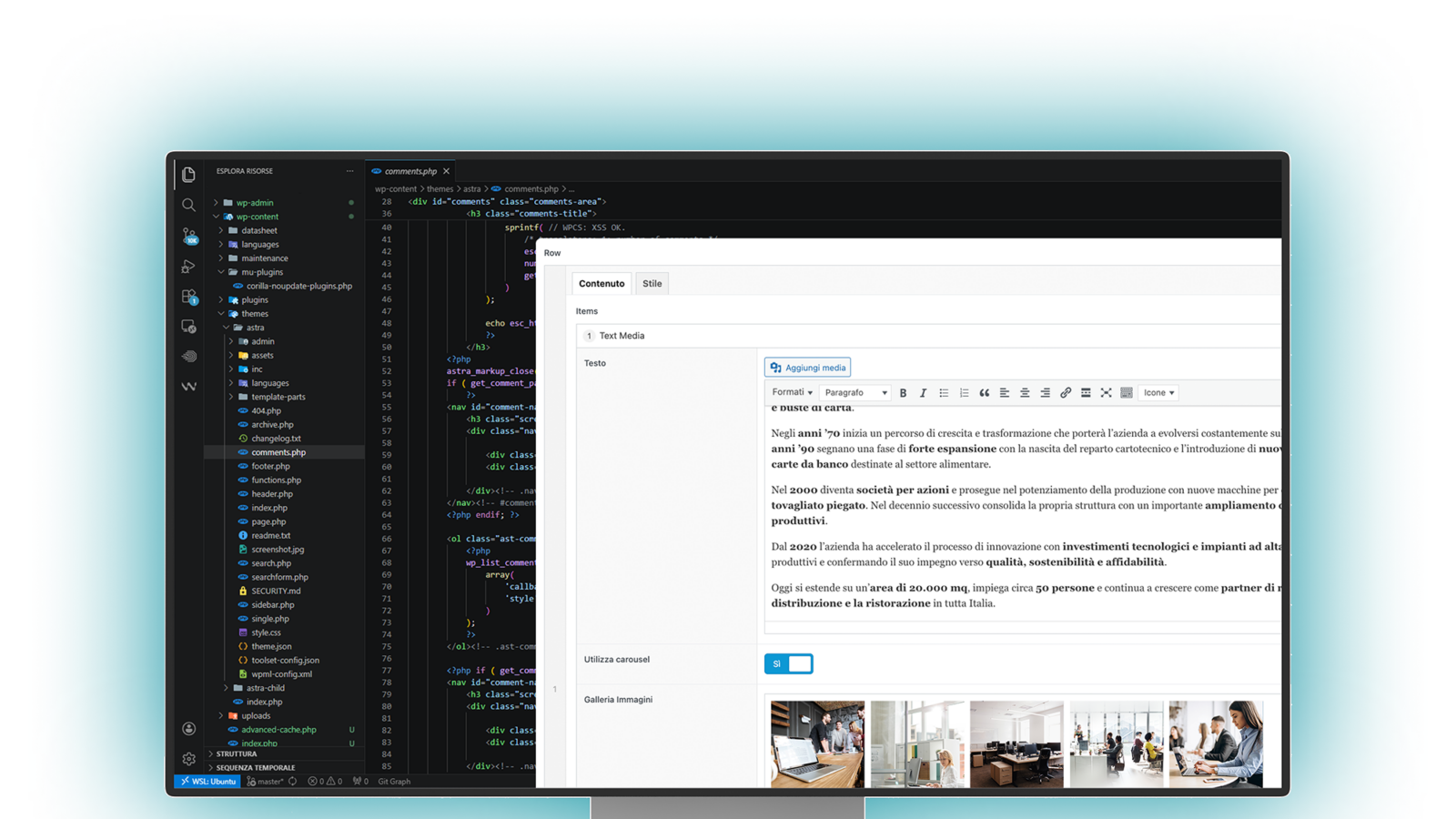1456x819 pixels.
Task: Open functions.php in the file tree
Action: coord(276,480)
